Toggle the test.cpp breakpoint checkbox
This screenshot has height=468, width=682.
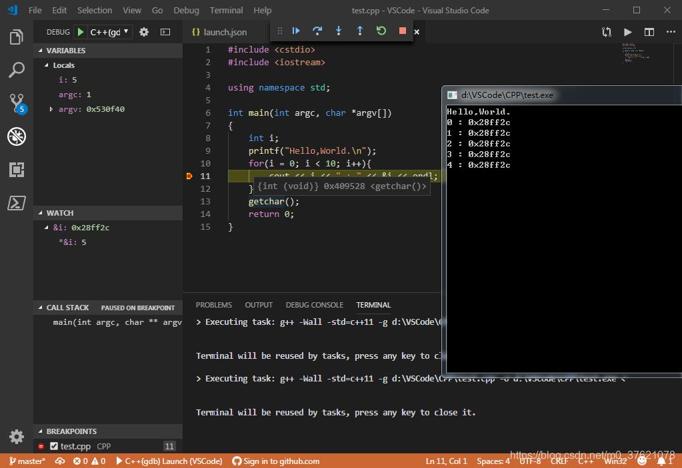(54, 446)
